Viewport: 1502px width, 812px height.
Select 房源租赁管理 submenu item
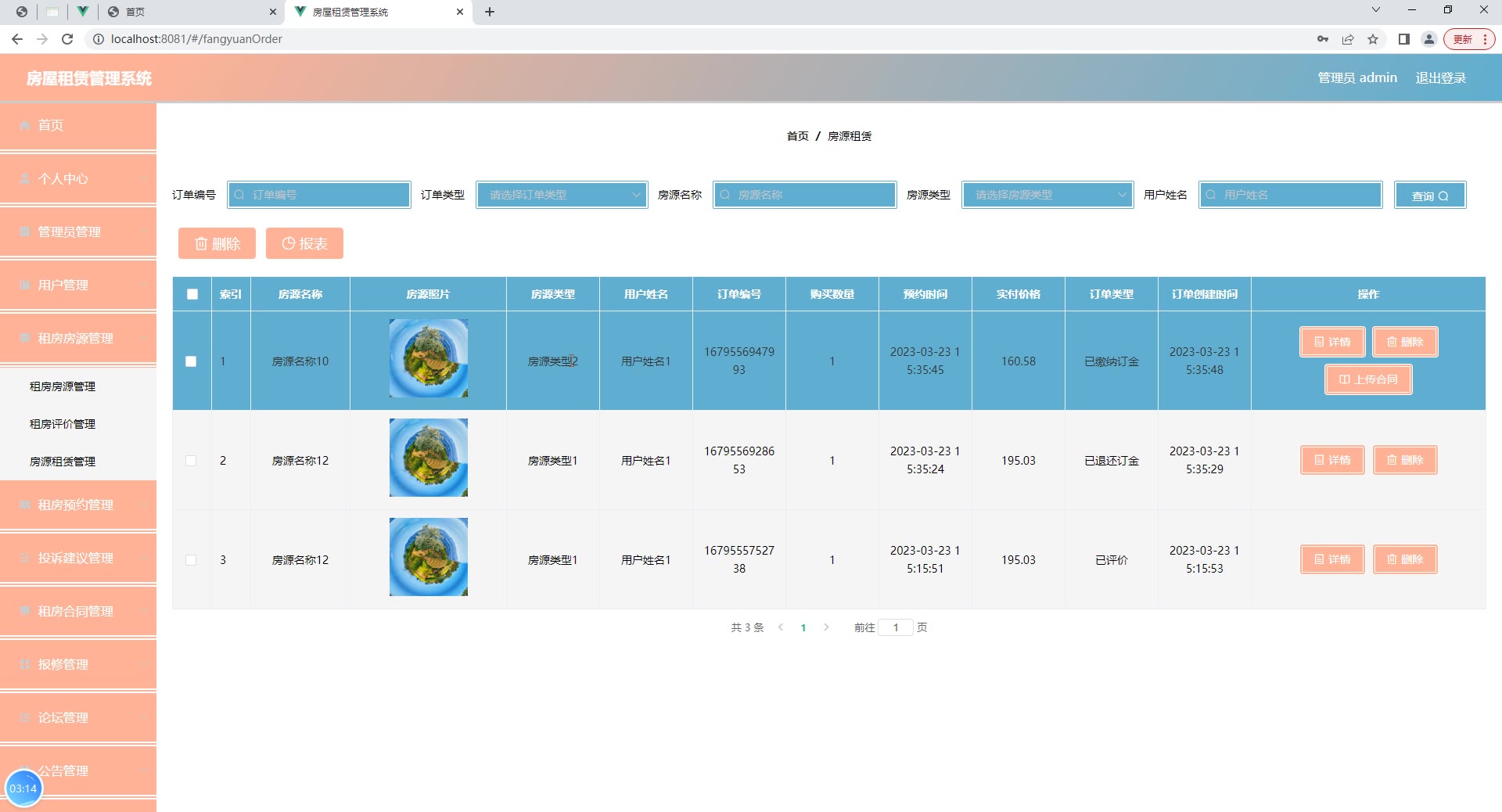63,462
